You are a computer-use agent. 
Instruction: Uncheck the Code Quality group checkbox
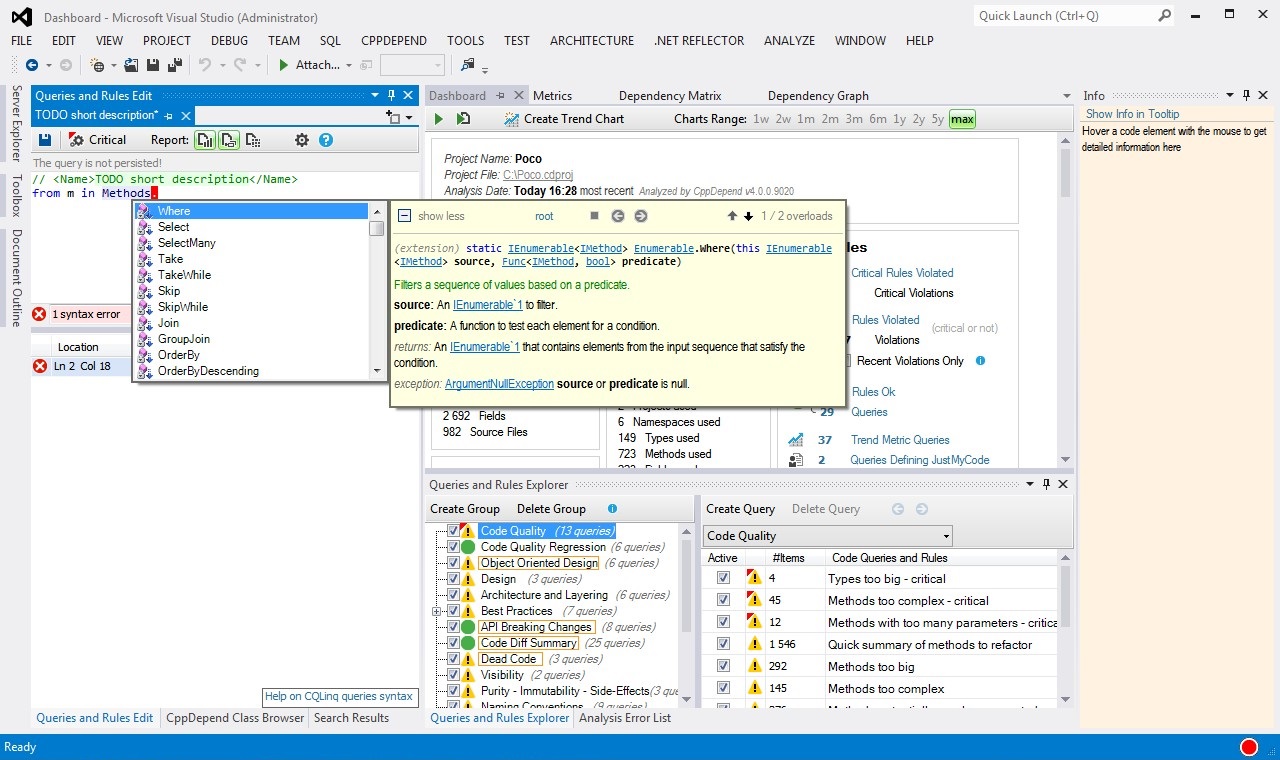(x=454, y=531)
